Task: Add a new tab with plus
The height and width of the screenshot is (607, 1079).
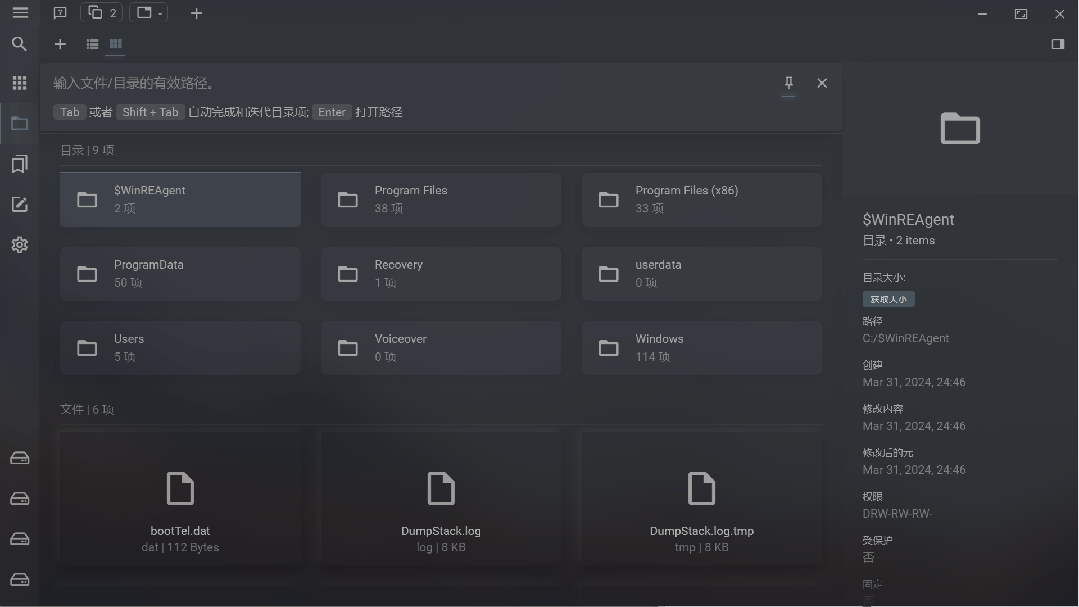Action: click(x=196, y=13)
